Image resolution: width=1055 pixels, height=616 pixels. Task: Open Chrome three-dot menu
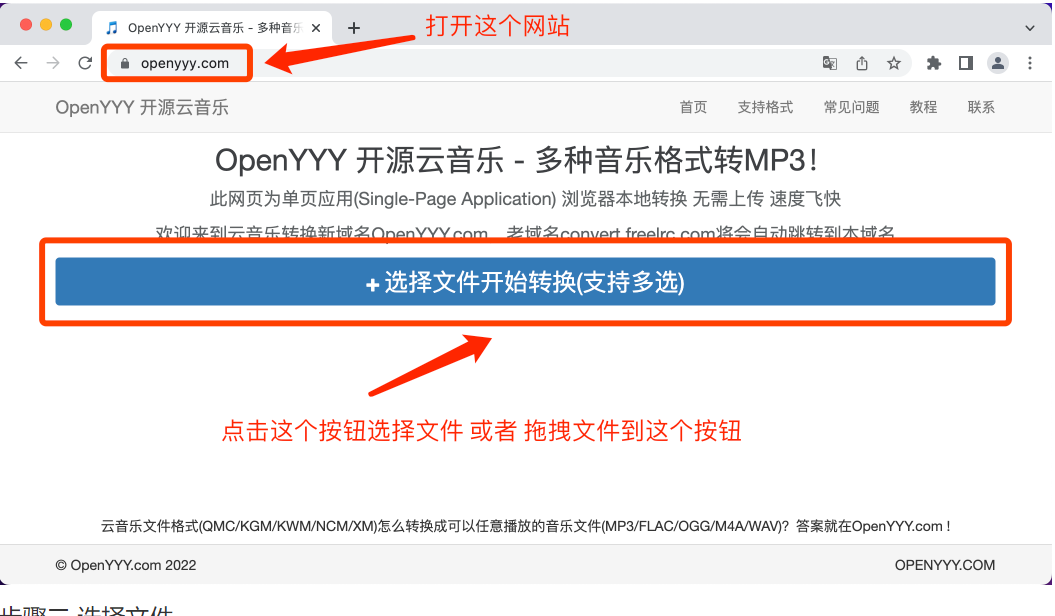1029,63
